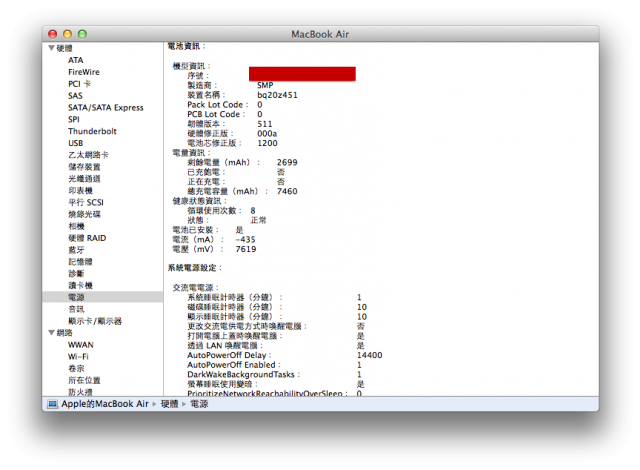Open the 相機 camera entry
The image size is (640, 470).
(76, 226)
